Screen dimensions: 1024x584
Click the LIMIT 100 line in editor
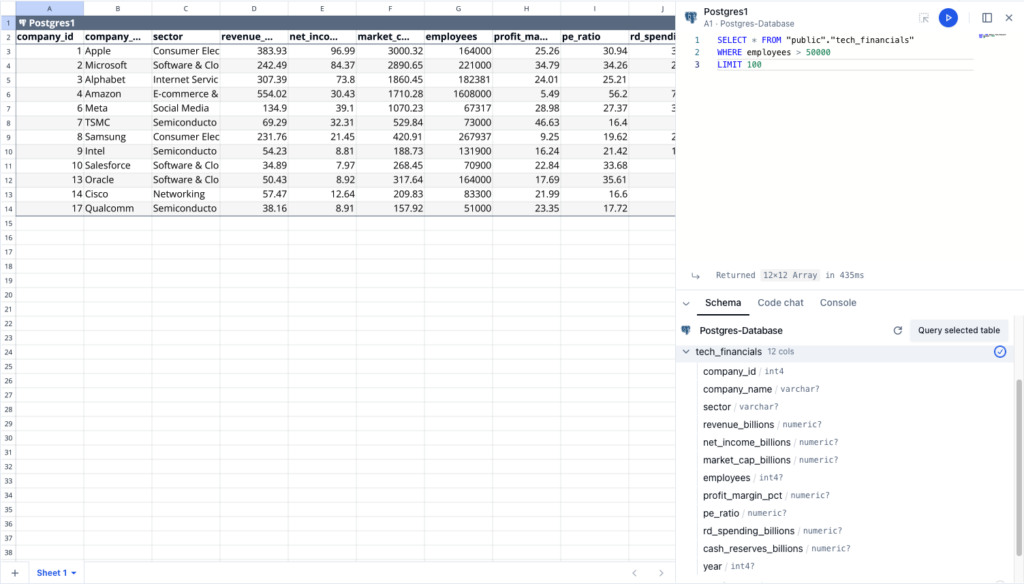739,65
